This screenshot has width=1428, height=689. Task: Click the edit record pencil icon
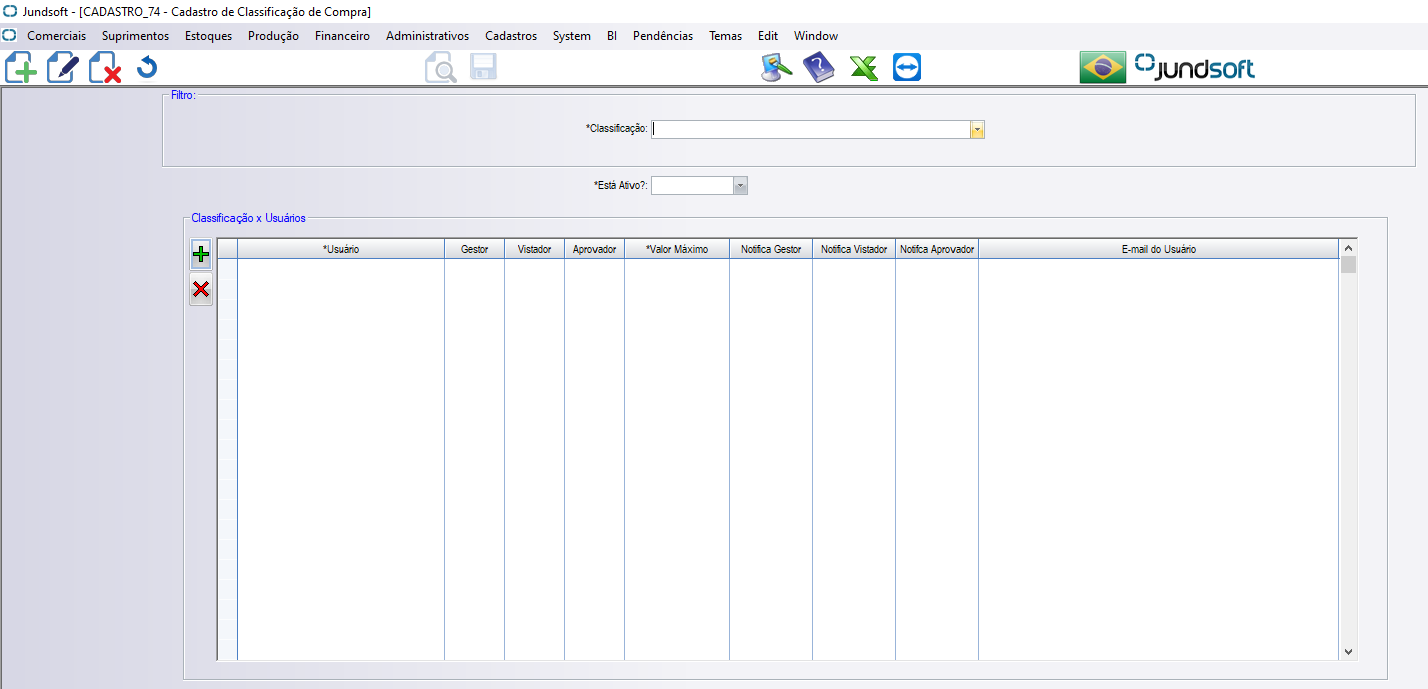click(63, 68)
